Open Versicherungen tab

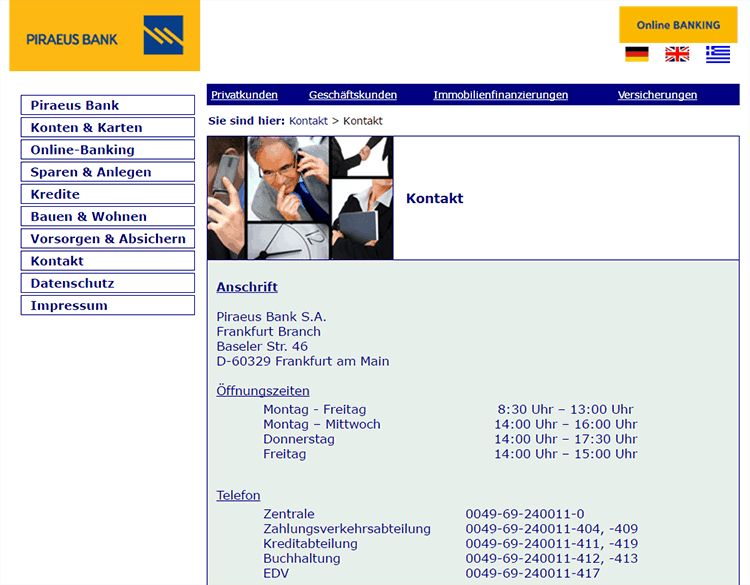tap(657, 95)
